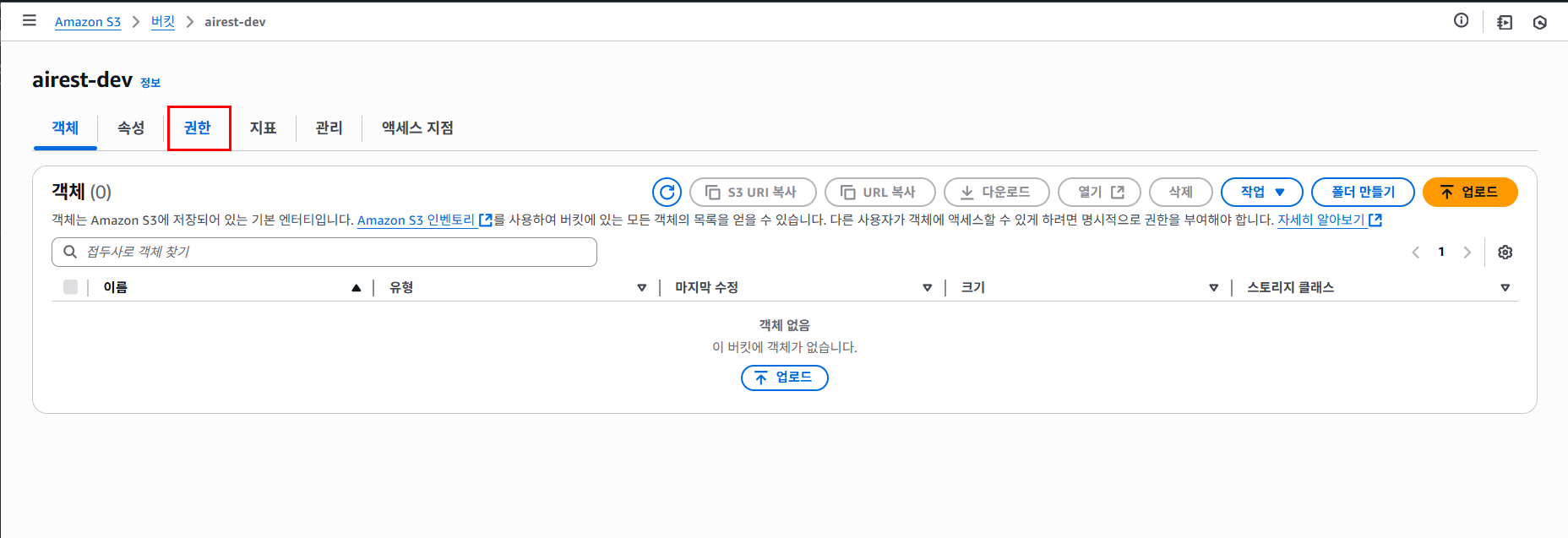Sort by 유형 column arrow
Image resolution: width=1568 pixels, height=538 pixels.
point(642,288)
